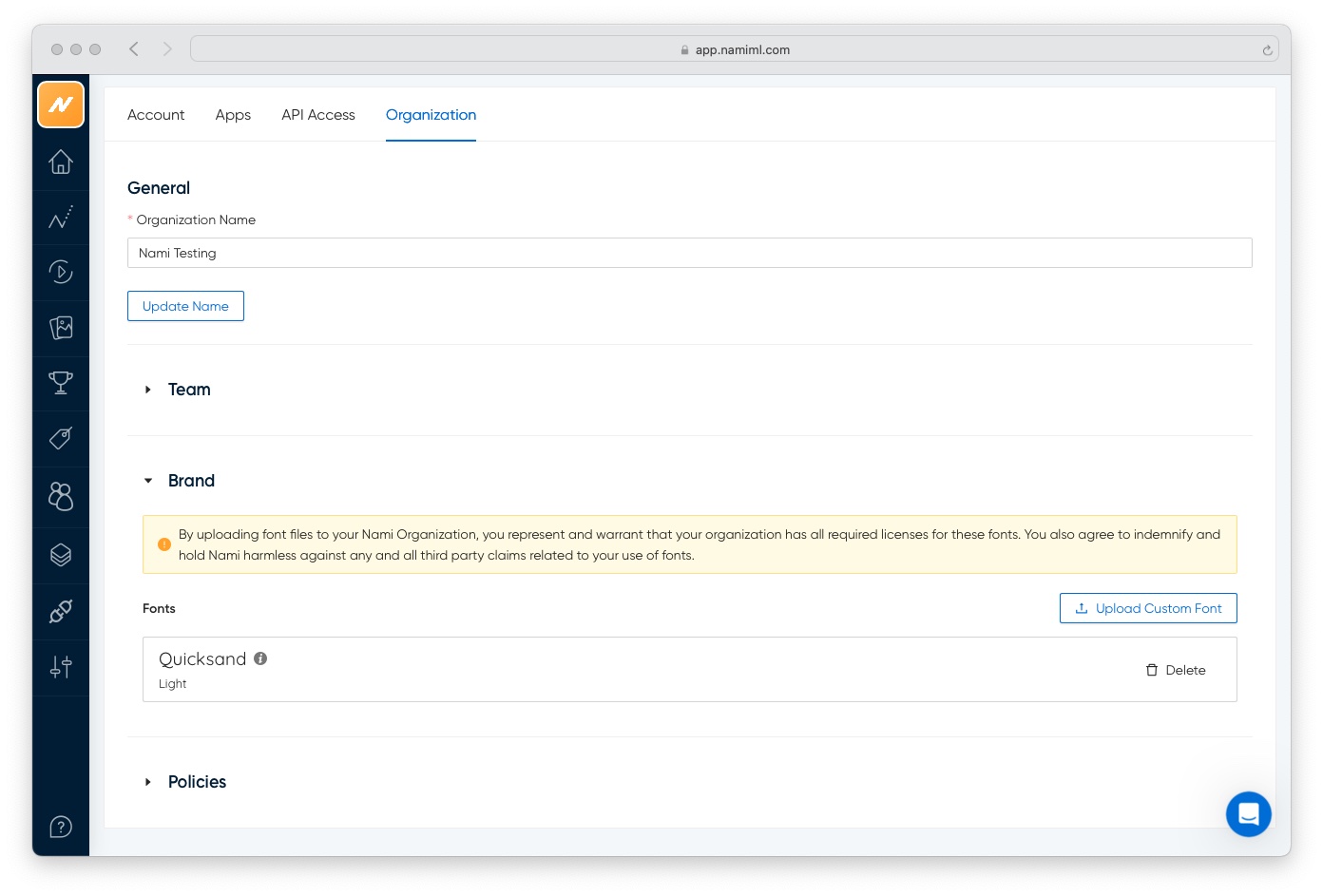
Task: Open the plug Integrations icon
Action: click(x=61, y=611)
